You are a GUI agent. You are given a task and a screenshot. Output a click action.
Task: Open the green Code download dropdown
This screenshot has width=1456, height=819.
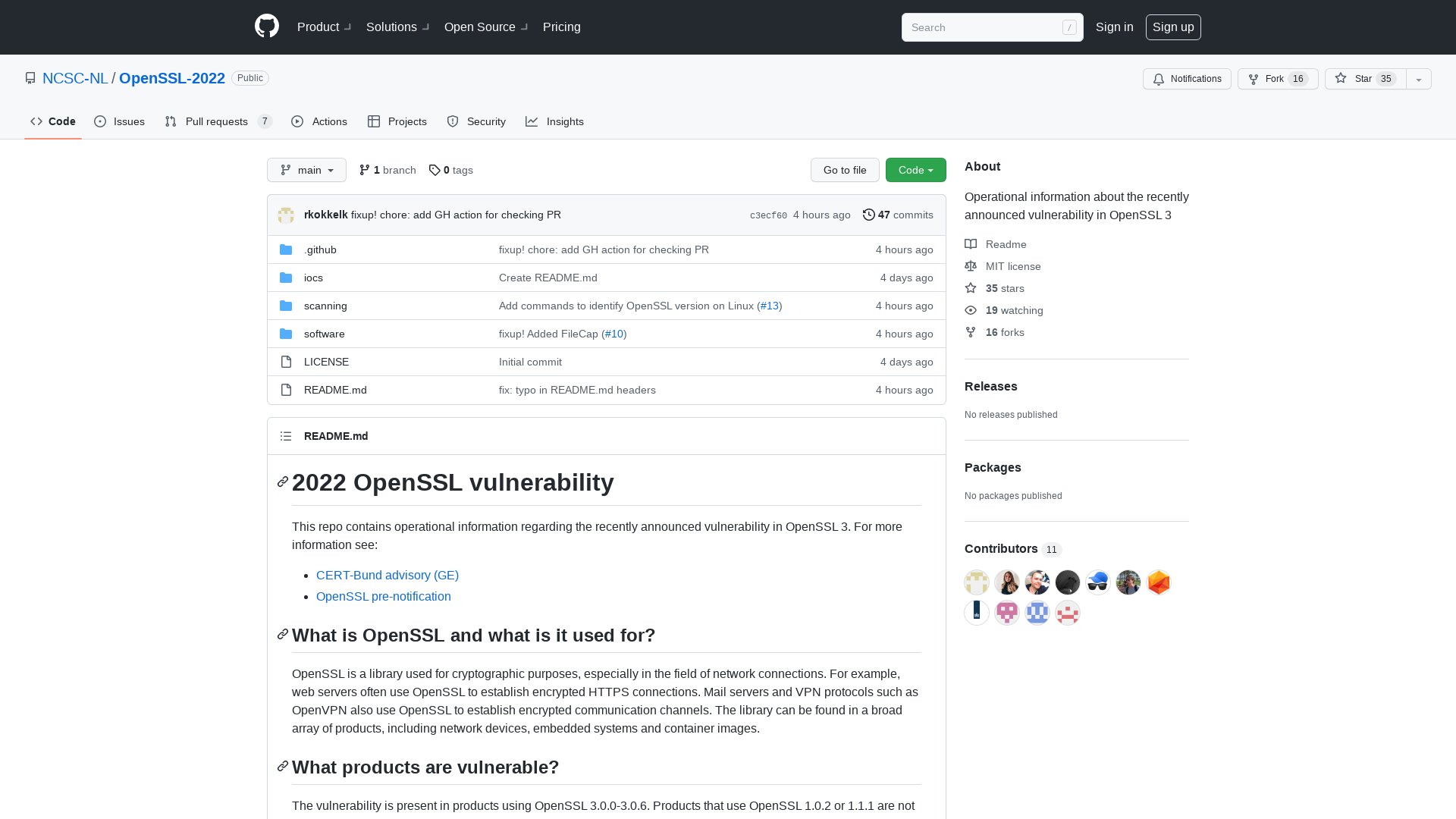pos(915,170)
